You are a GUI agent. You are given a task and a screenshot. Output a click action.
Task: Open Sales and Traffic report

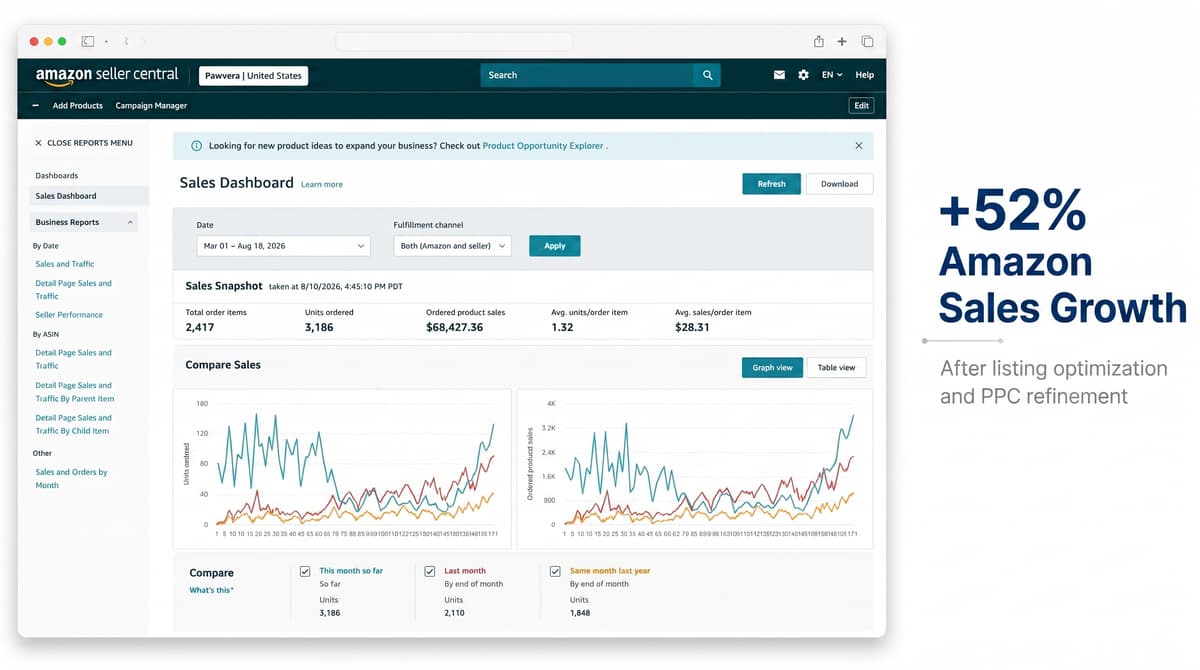(65, 264)
